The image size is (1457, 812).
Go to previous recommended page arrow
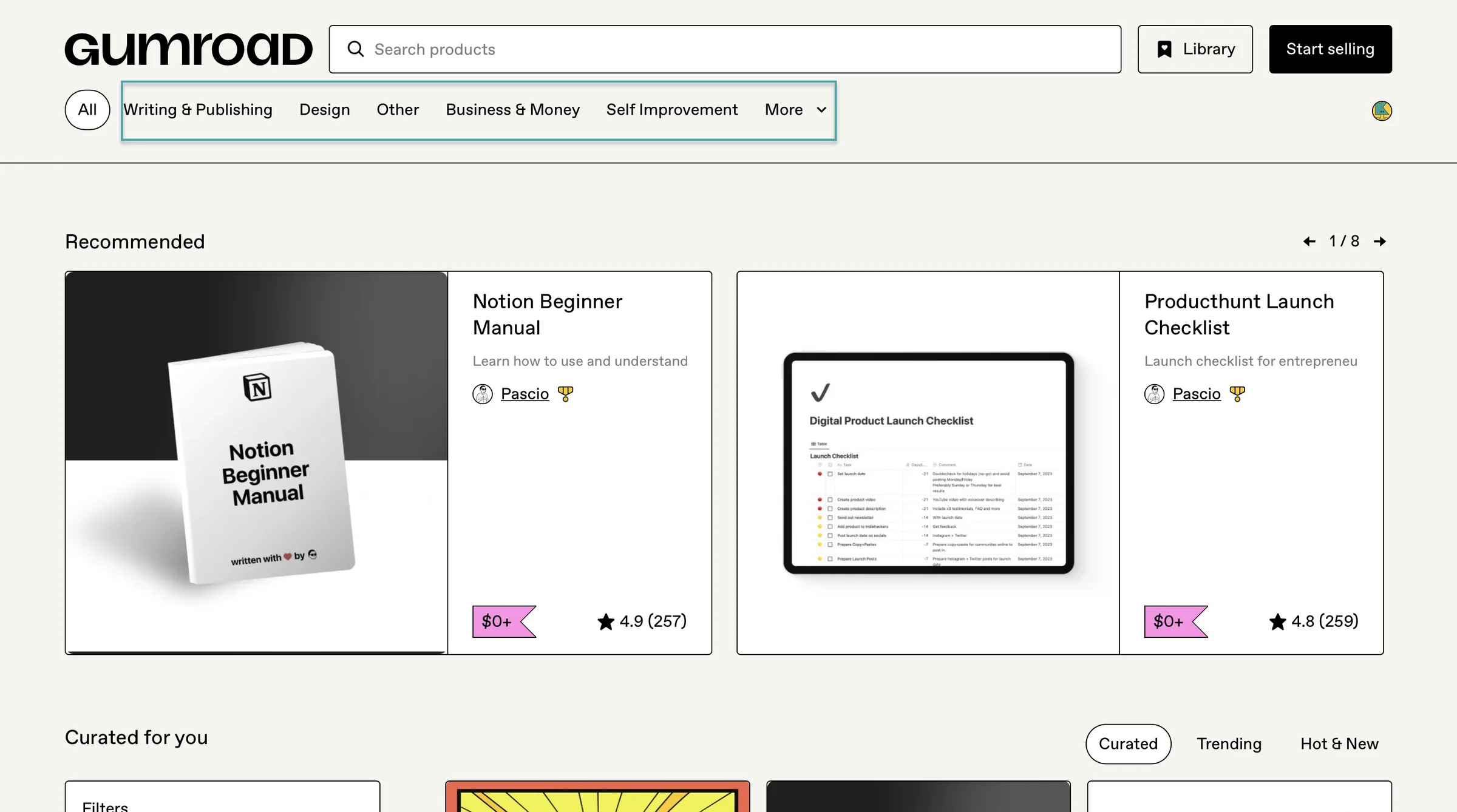[1309, 242]
